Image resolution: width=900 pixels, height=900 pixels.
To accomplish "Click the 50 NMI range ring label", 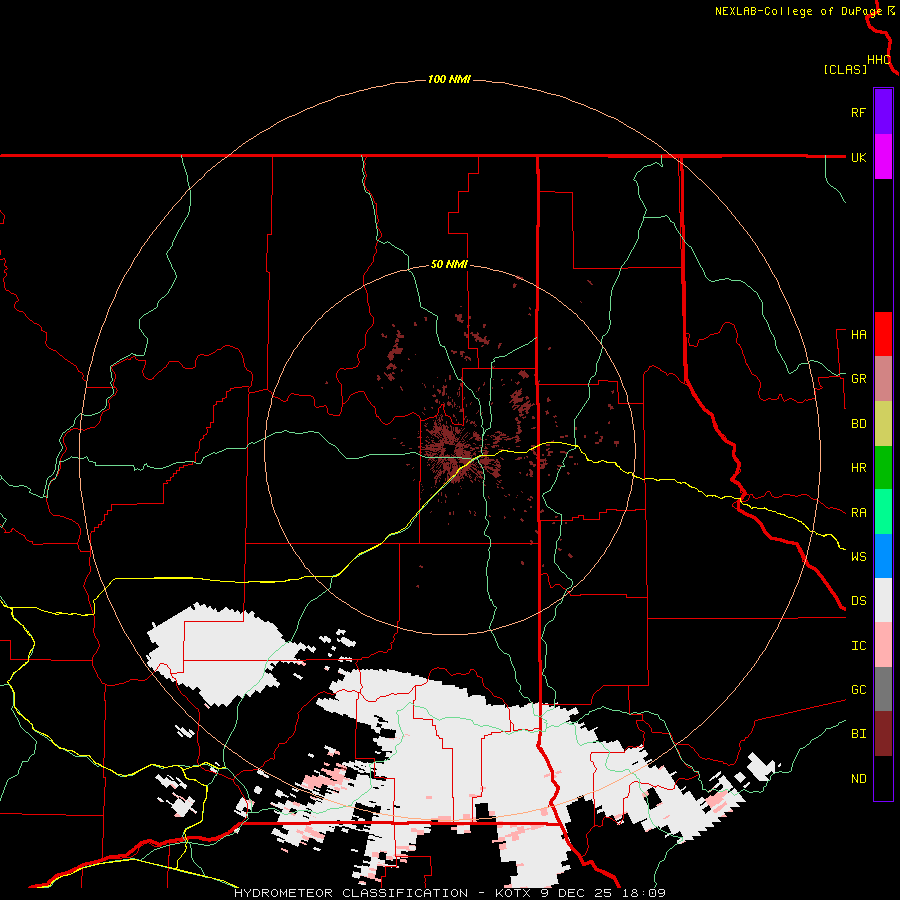I will click(x=449, y=265).
